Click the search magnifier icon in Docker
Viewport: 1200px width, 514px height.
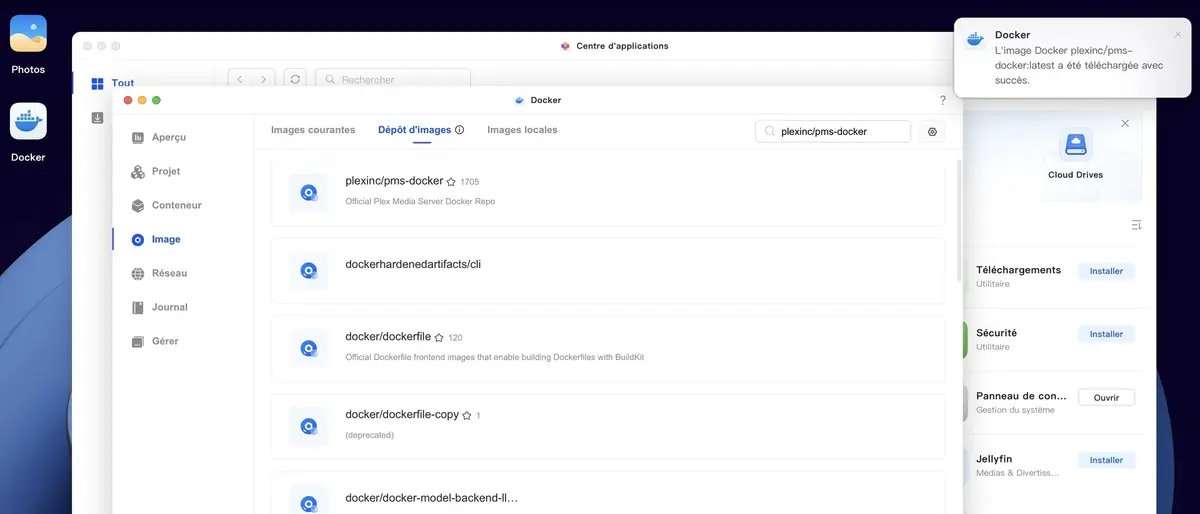click(x=770, y=131)
